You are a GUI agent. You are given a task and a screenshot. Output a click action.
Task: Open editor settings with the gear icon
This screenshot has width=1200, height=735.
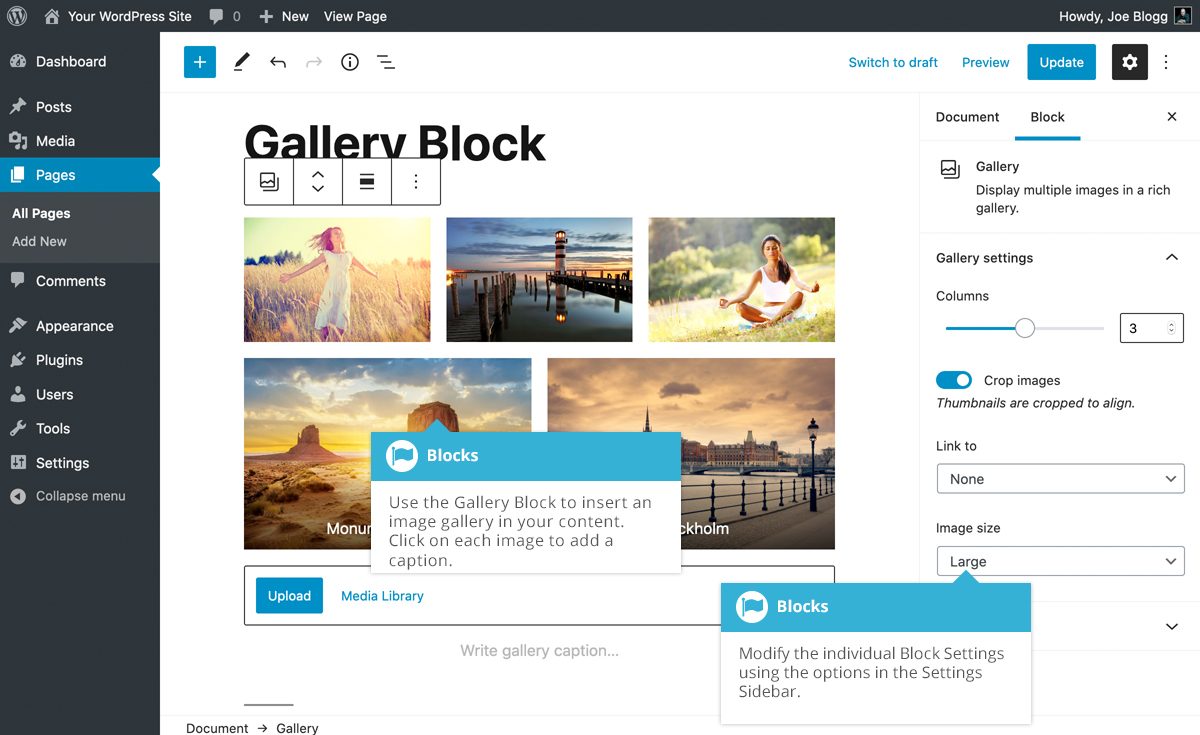(1129, 62)
